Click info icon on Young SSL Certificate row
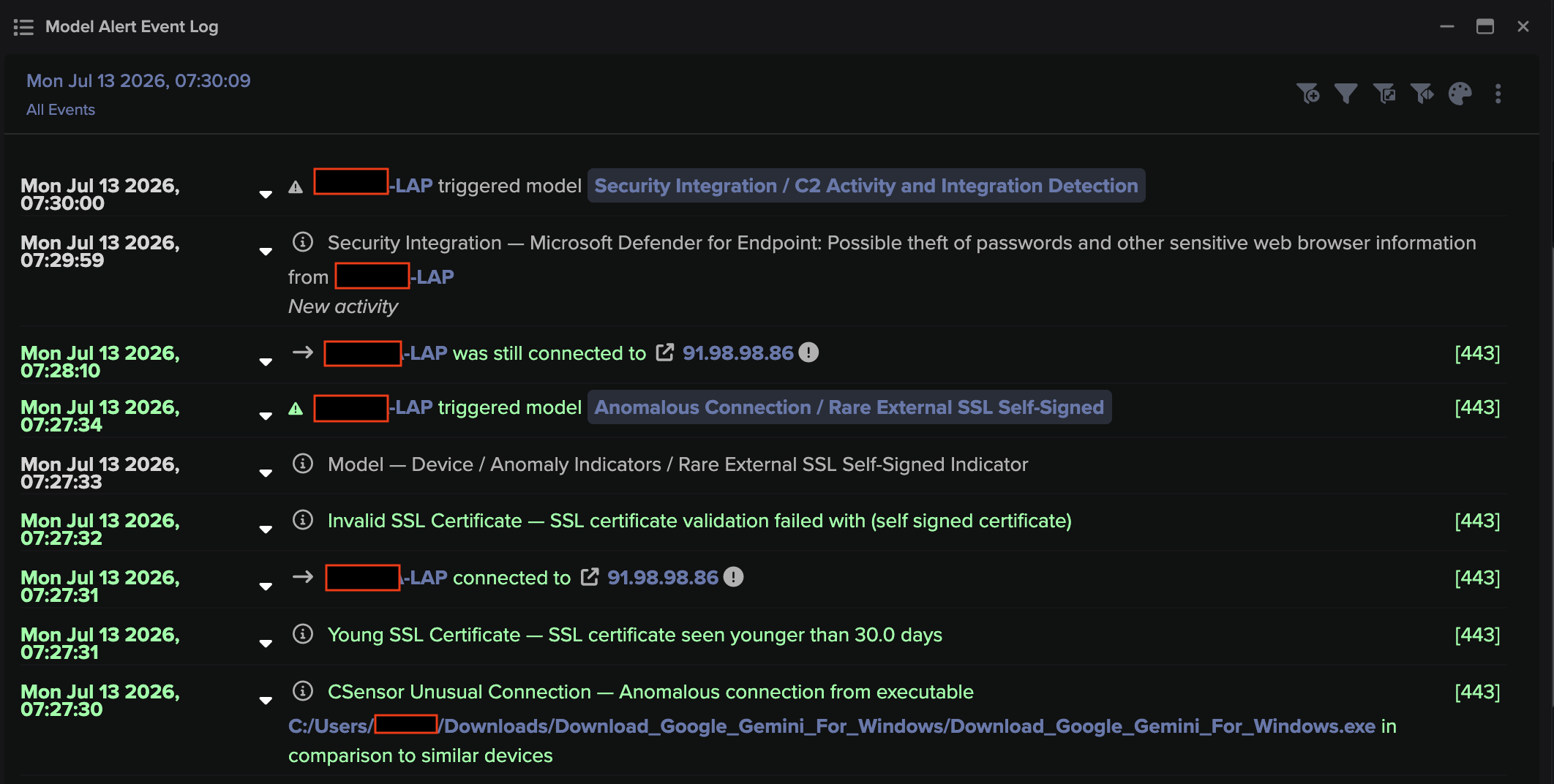The height and width of the screenshot is (784, 1554). pos(303,634)
